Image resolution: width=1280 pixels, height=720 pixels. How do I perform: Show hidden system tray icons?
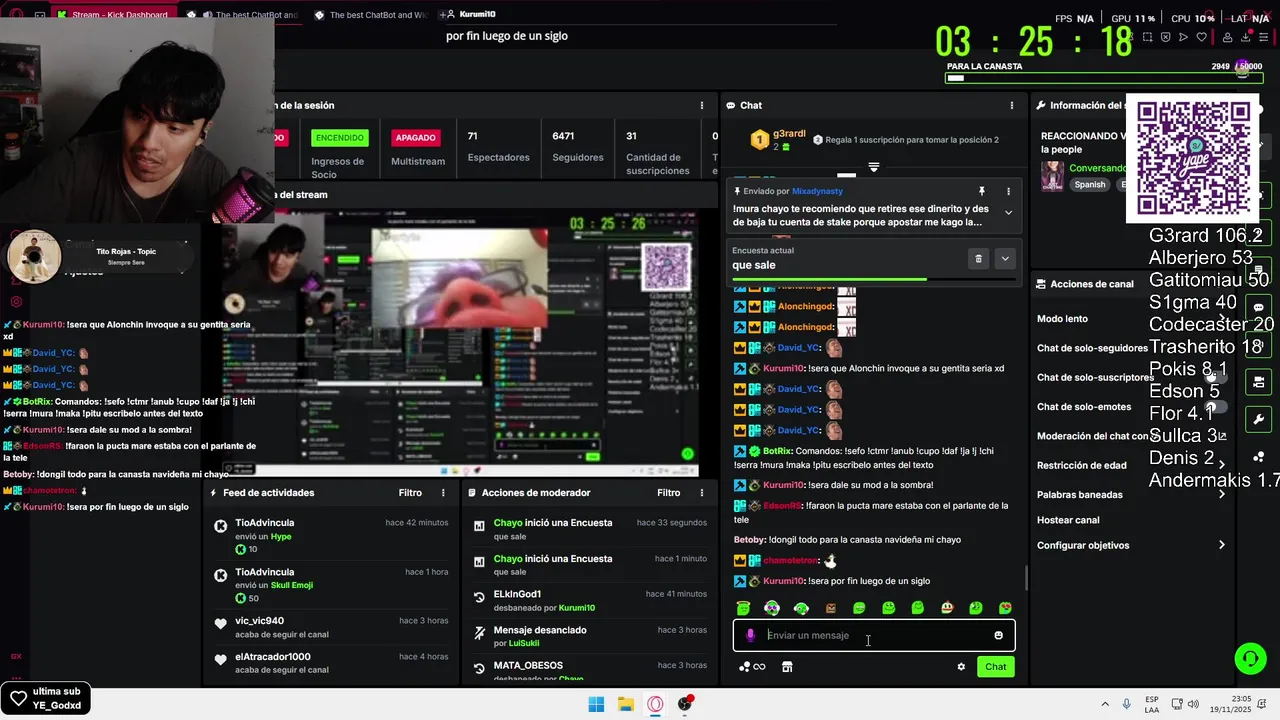[x=1105, y=704]
